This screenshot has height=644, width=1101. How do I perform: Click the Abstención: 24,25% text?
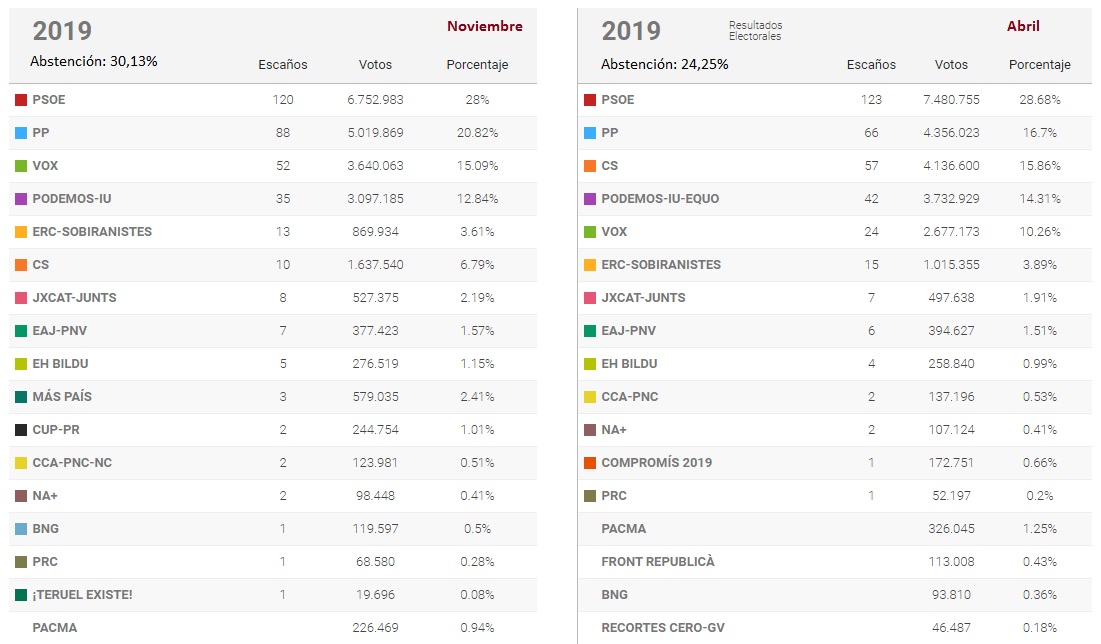tap(664, 64)
